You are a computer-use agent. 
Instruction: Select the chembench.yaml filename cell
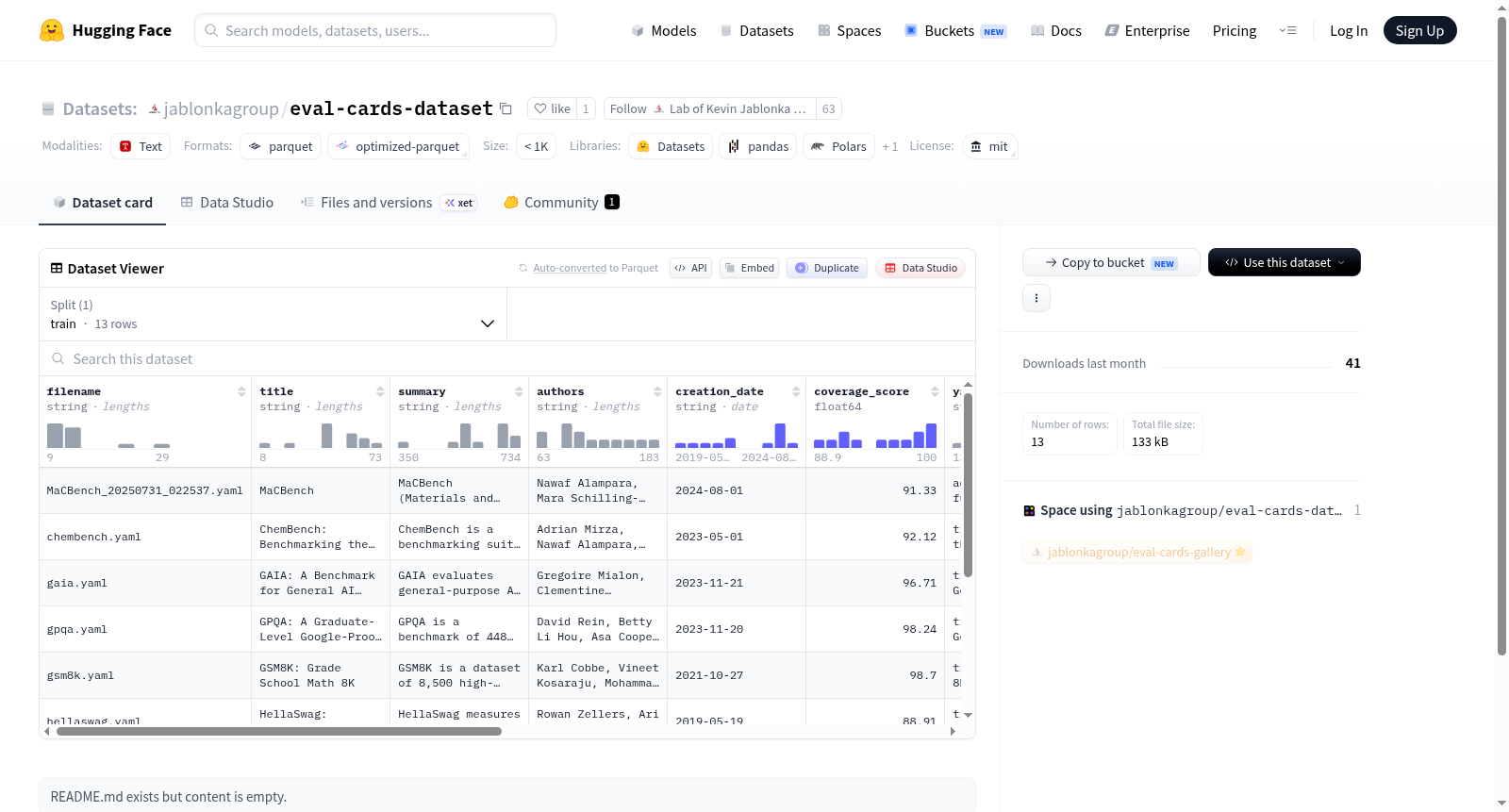click(x=145, y=537)
